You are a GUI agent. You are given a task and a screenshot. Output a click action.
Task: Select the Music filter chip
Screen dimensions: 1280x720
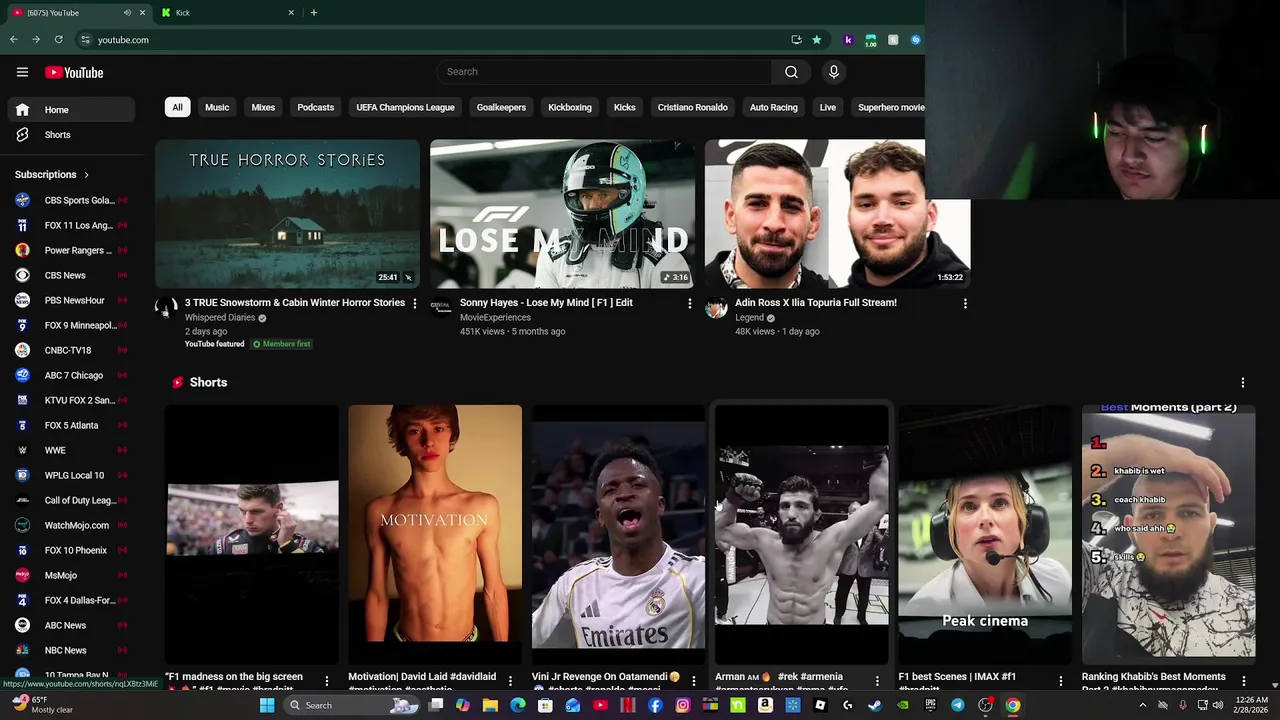pos(217,107)
